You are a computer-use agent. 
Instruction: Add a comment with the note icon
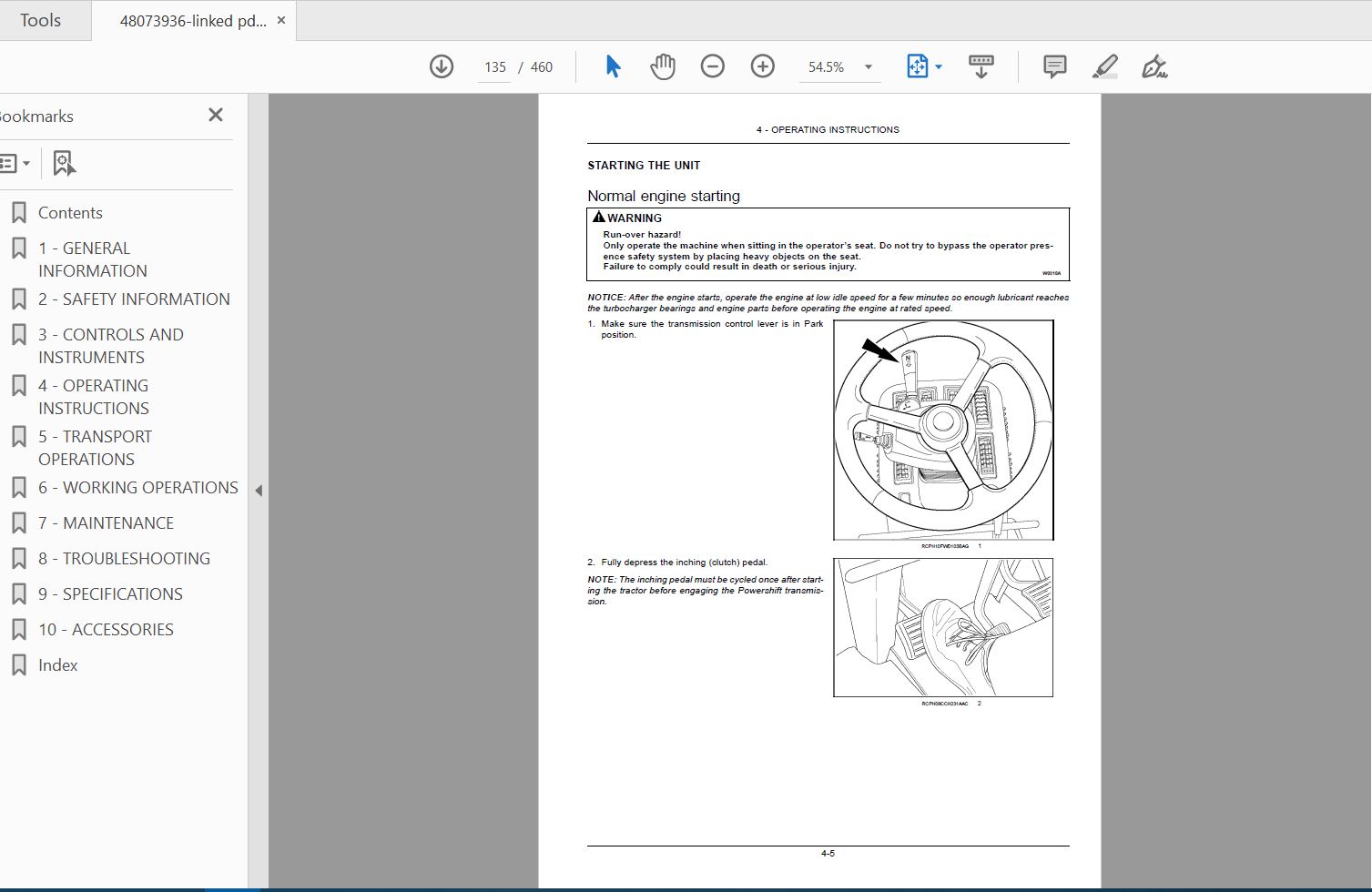click(x=1055, y=66)
